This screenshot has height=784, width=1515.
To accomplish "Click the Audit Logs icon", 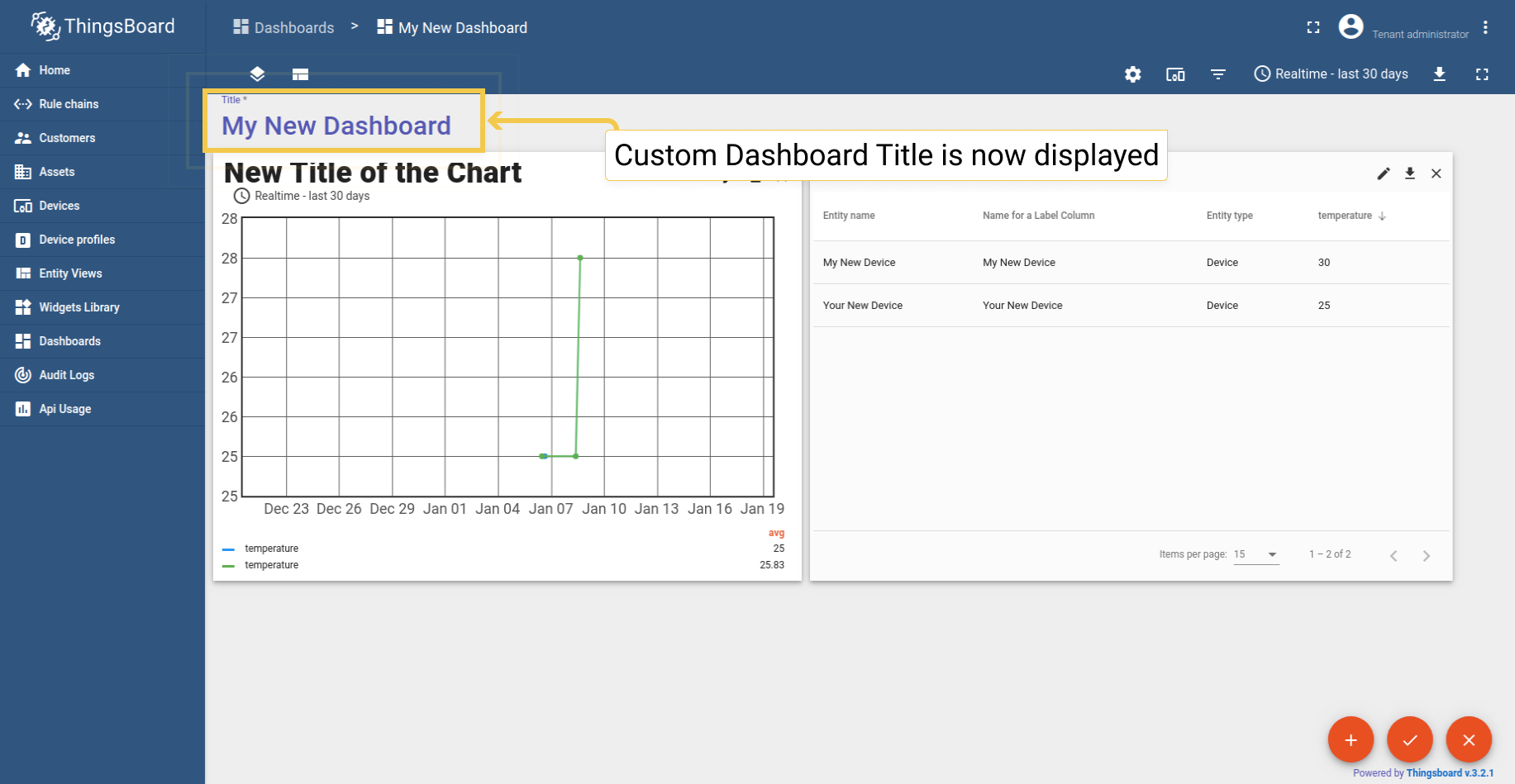I will coord(23,375).
